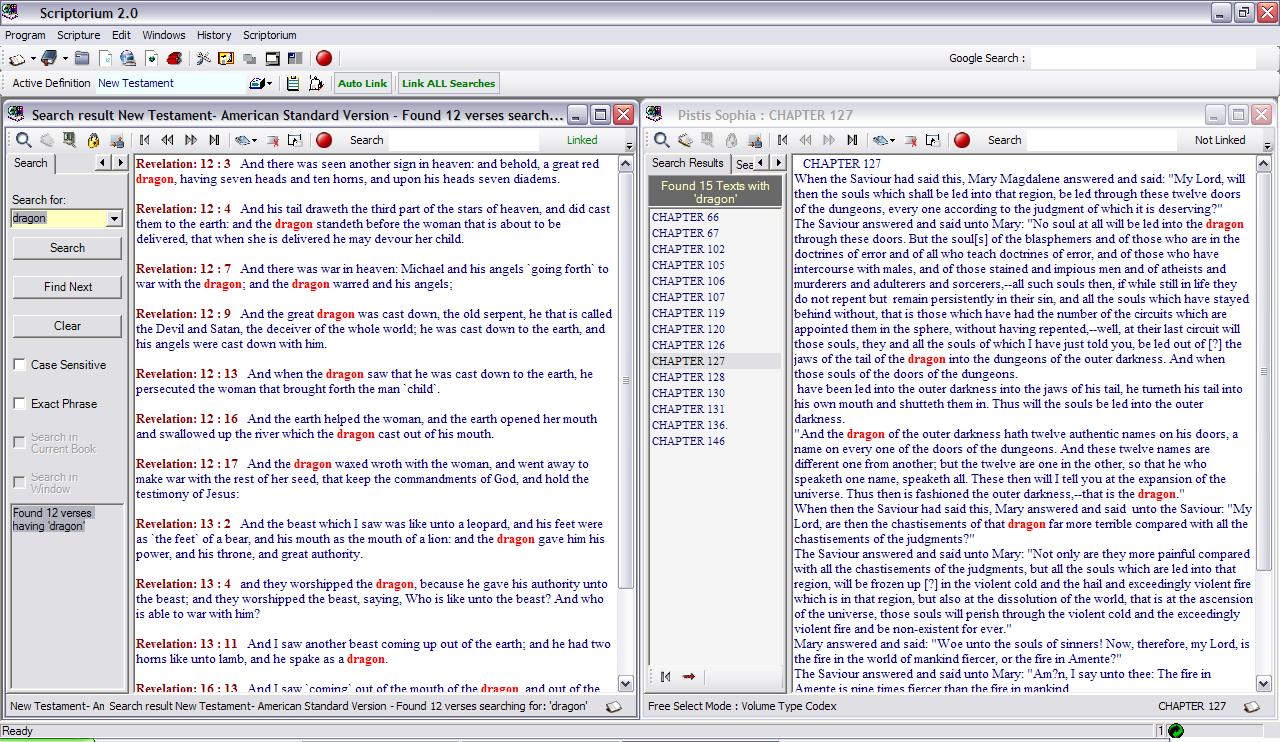1280x742 pixels.
Task: Go to previous record in New Testament window
Action: pyautogui.click(x=167, y=140)
